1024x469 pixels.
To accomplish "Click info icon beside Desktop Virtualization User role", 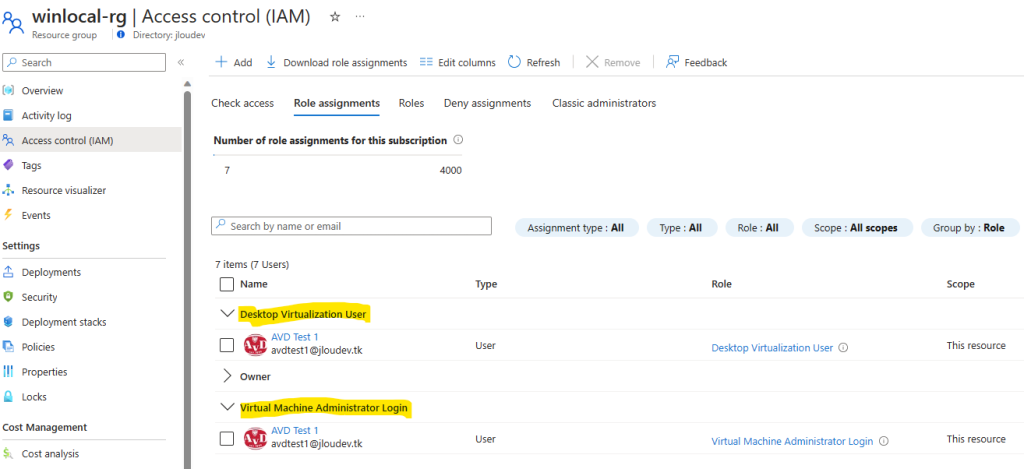I will [x=843, y=348].
